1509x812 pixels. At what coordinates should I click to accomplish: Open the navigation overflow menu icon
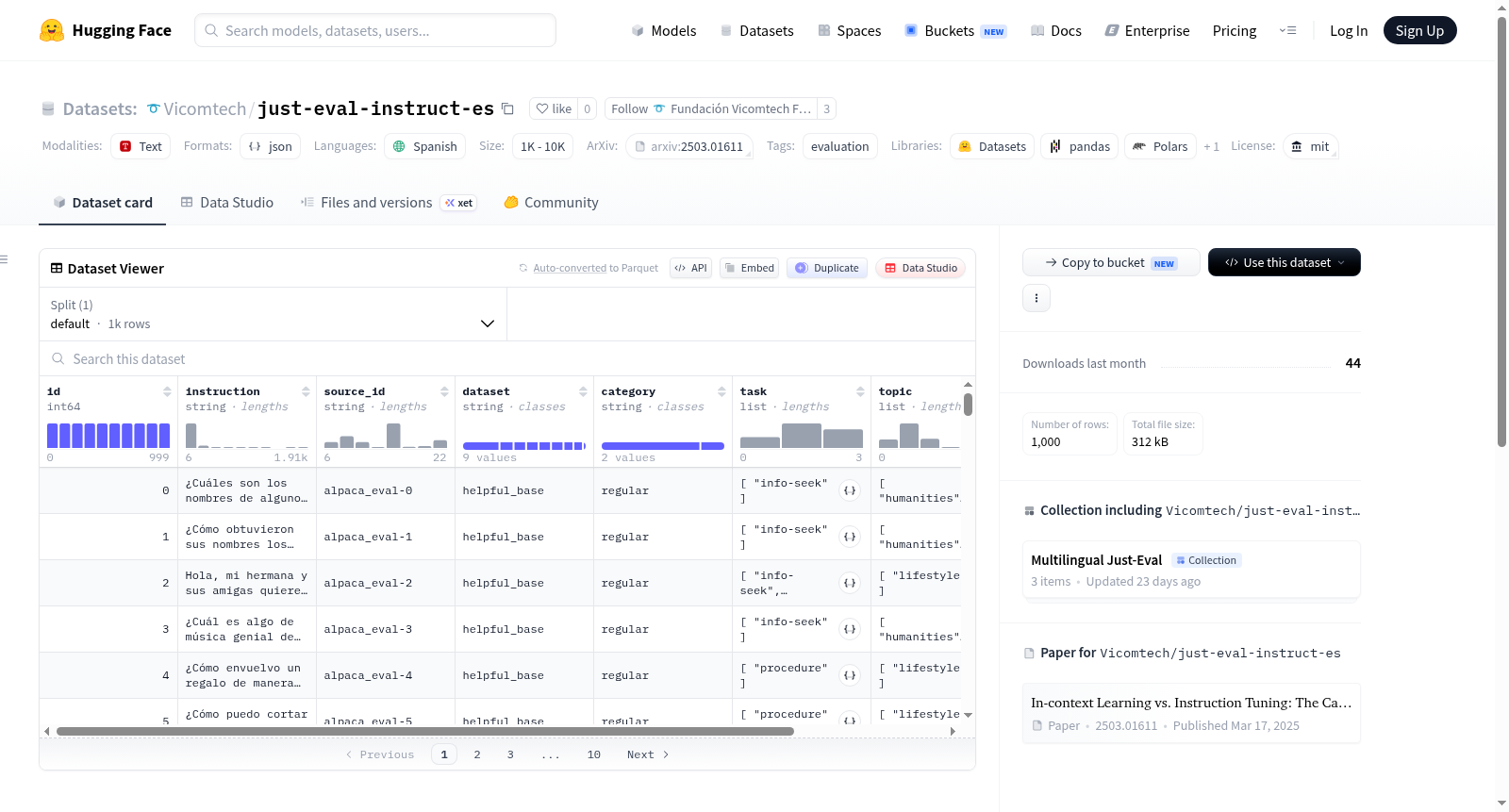[1287, 30]
